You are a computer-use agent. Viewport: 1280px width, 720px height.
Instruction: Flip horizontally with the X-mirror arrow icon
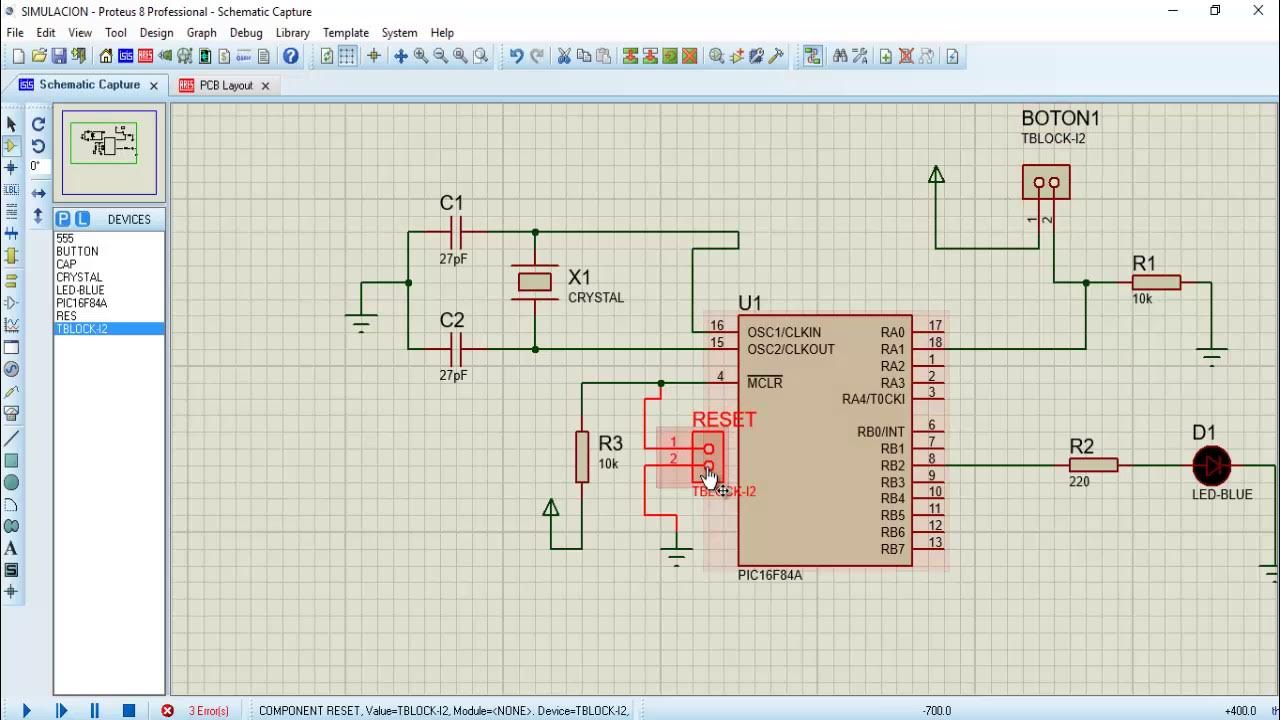38,193
